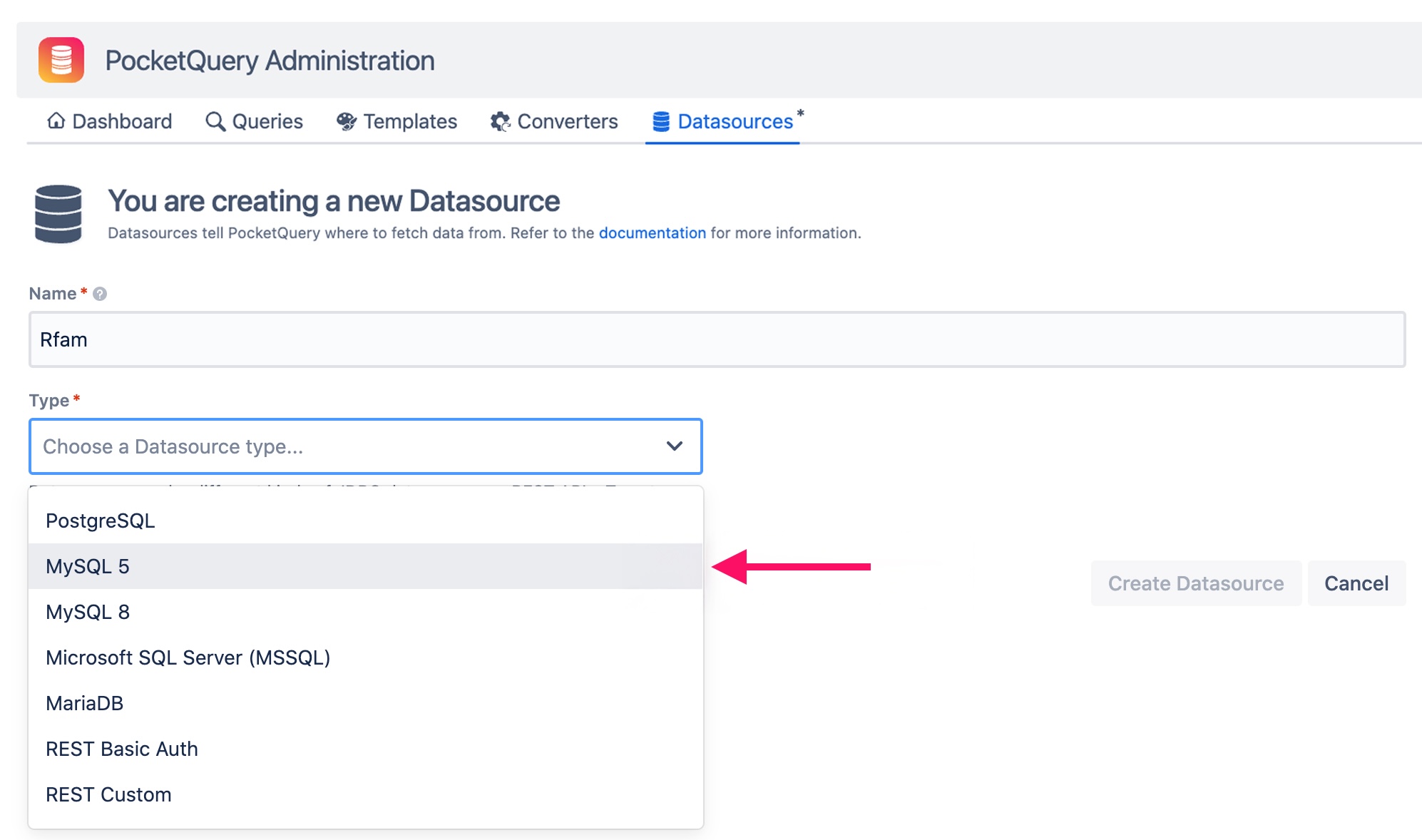Click the large datasource database icon
Image resolution: width=1422 pixels, height=840 pixels.
pyautogui.click(x=58, y=214)
